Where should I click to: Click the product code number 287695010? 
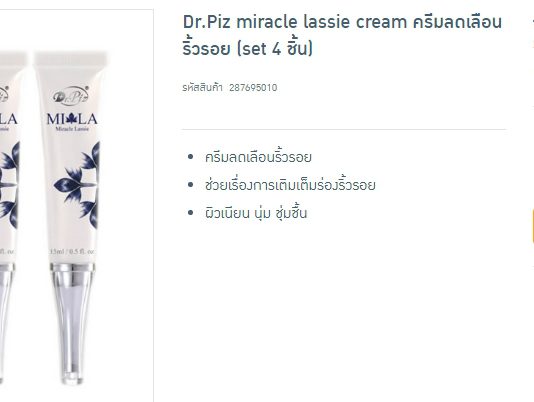(x=253, y=88)
